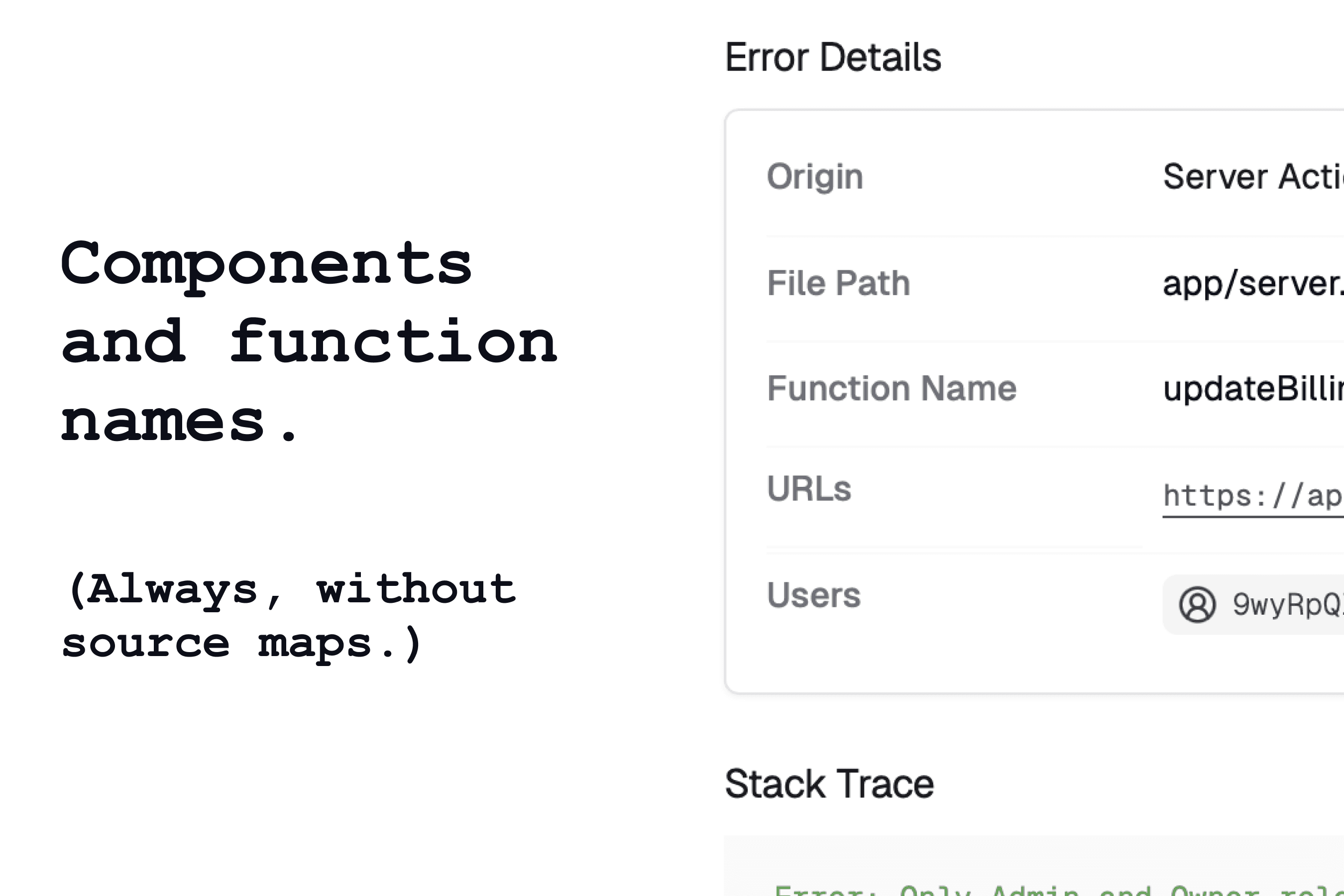Click the user avatar icon in Users row

[1197, 605]
